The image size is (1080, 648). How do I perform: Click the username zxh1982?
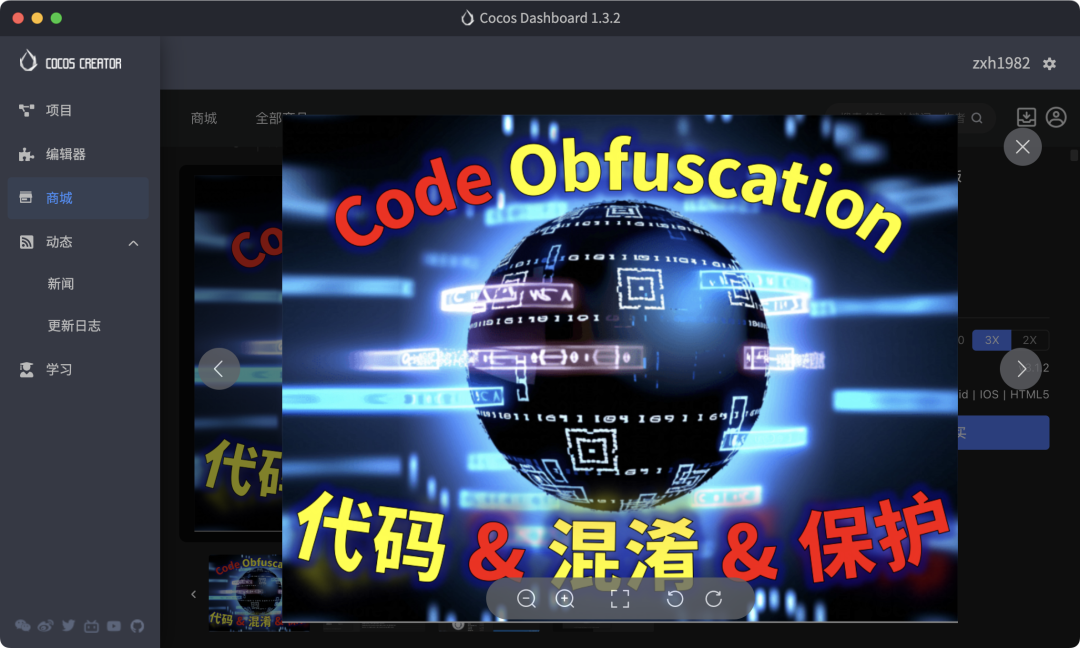(x=1001, y=63)
